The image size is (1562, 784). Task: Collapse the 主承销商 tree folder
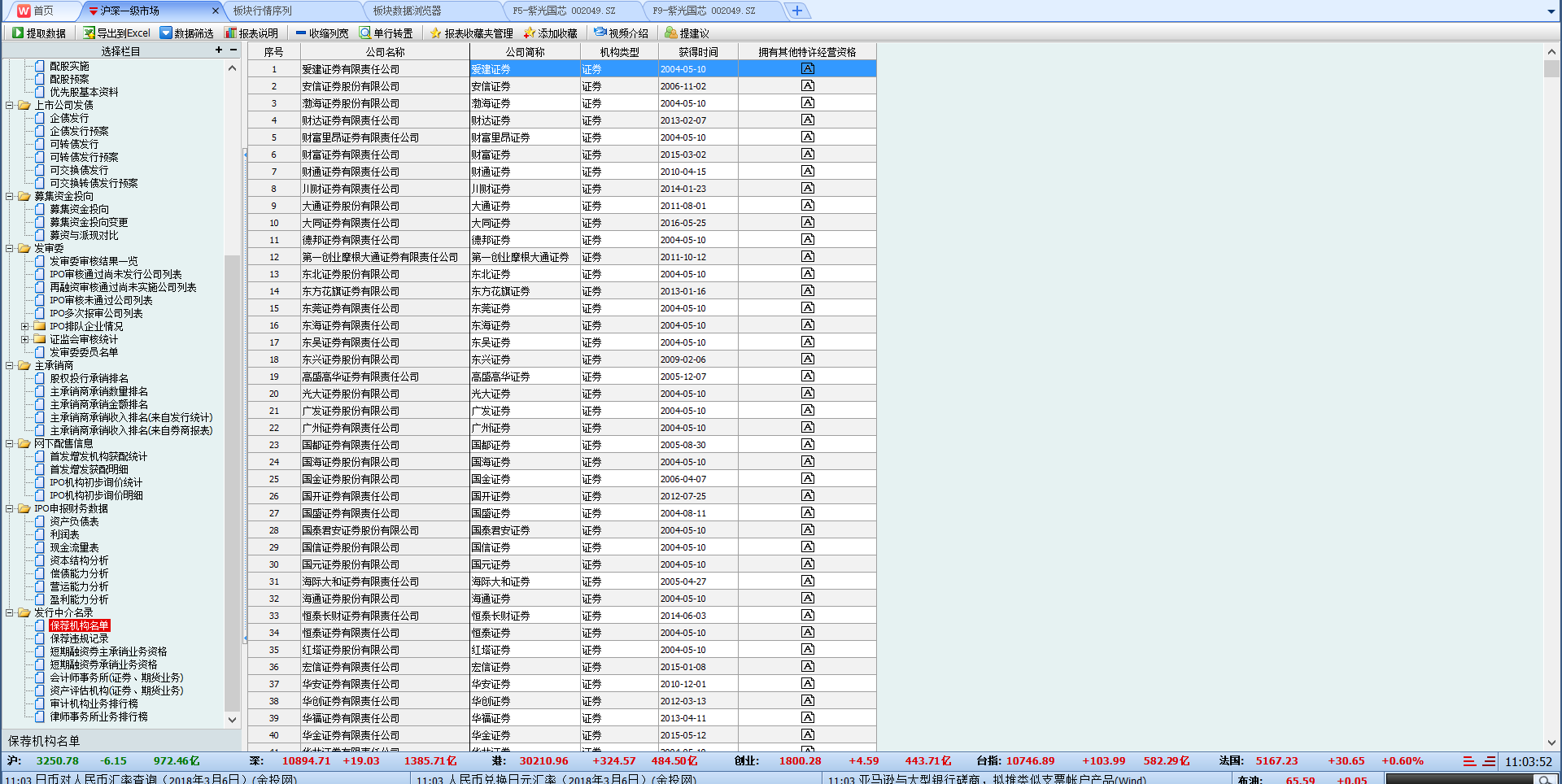[10, 365]
